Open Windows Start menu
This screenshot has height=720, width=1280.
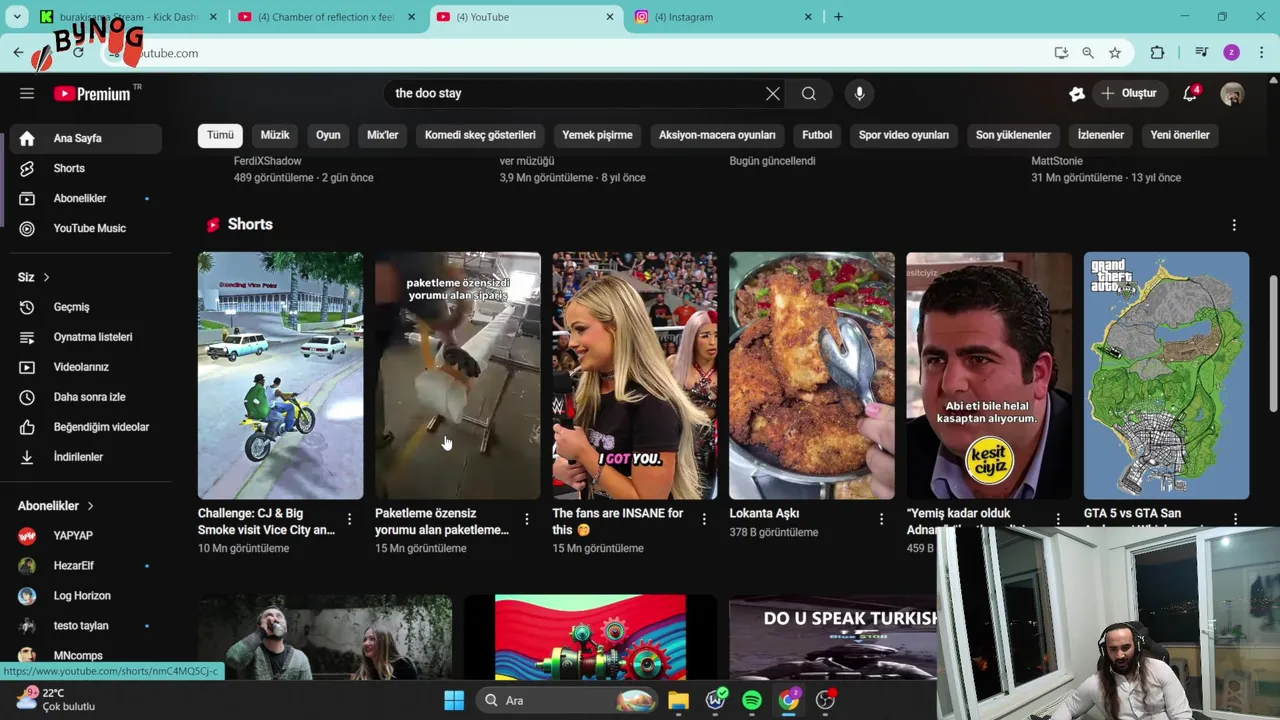point(453,700)
